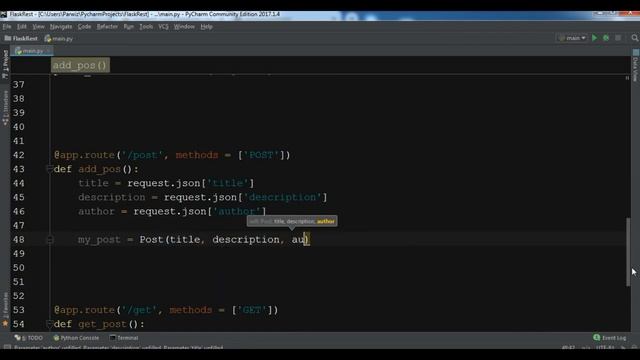Open the View menu
The image size is (640, 360).
38,27
